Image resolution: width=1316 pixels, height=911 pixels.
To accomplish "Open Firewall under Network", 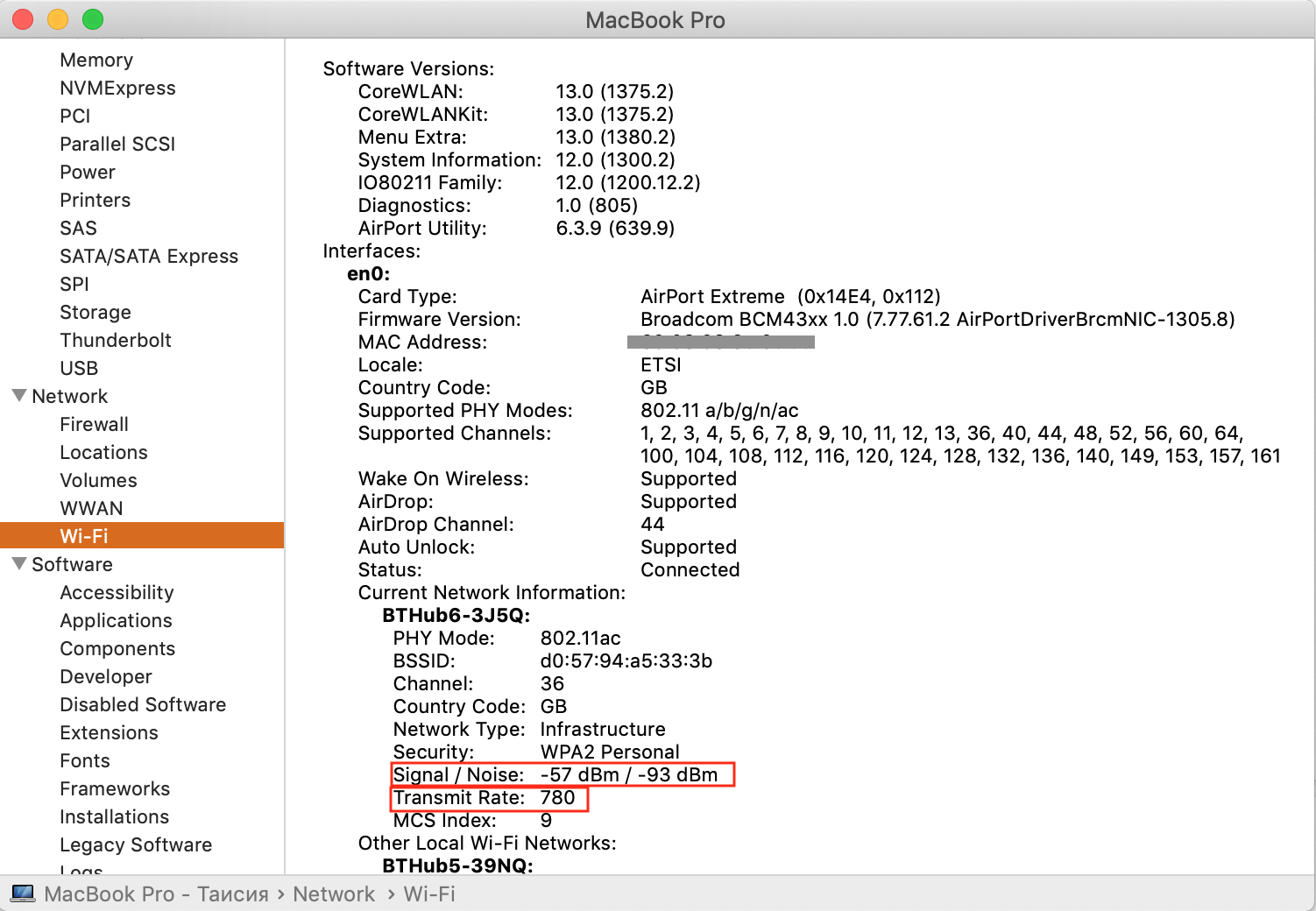I will pyautogui.click(x=94, y=424).
